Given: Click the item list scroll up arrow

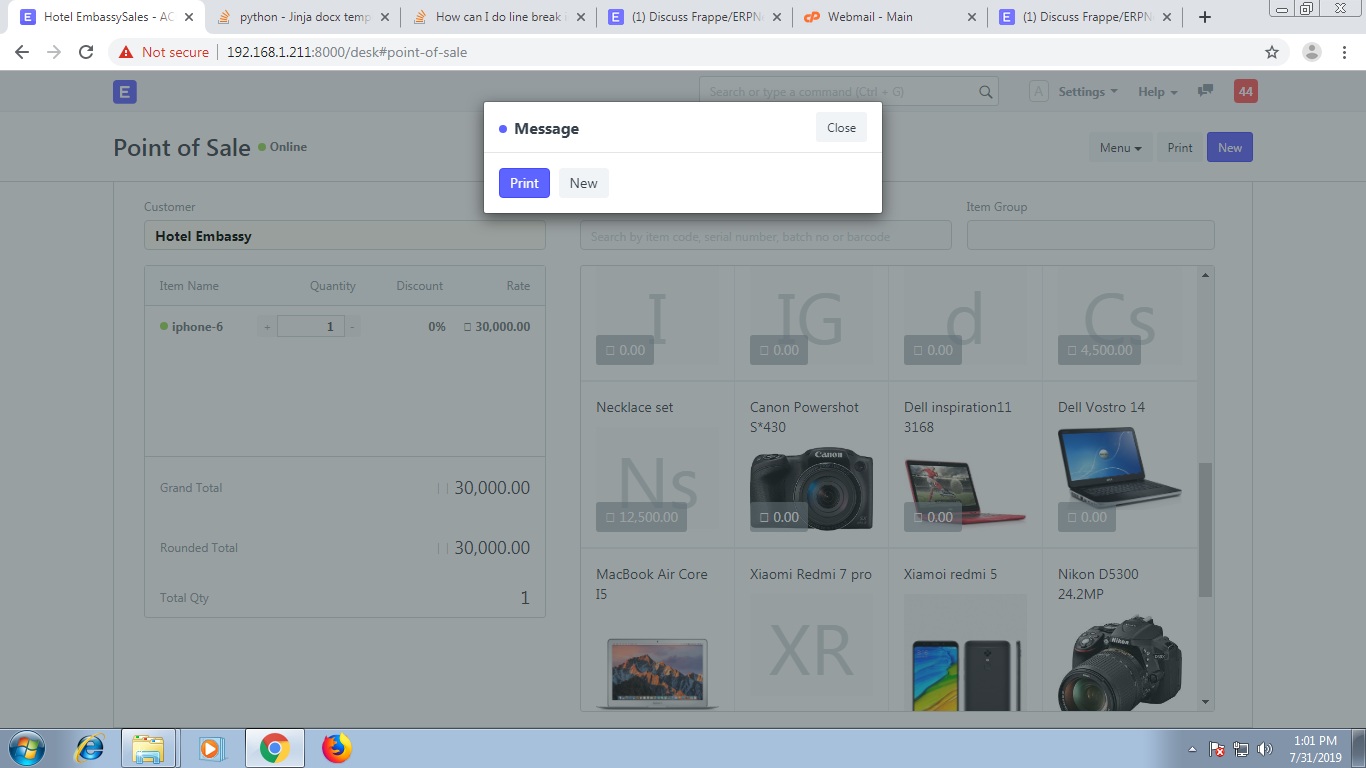Looking at the screenshot, I should 1205,274.
